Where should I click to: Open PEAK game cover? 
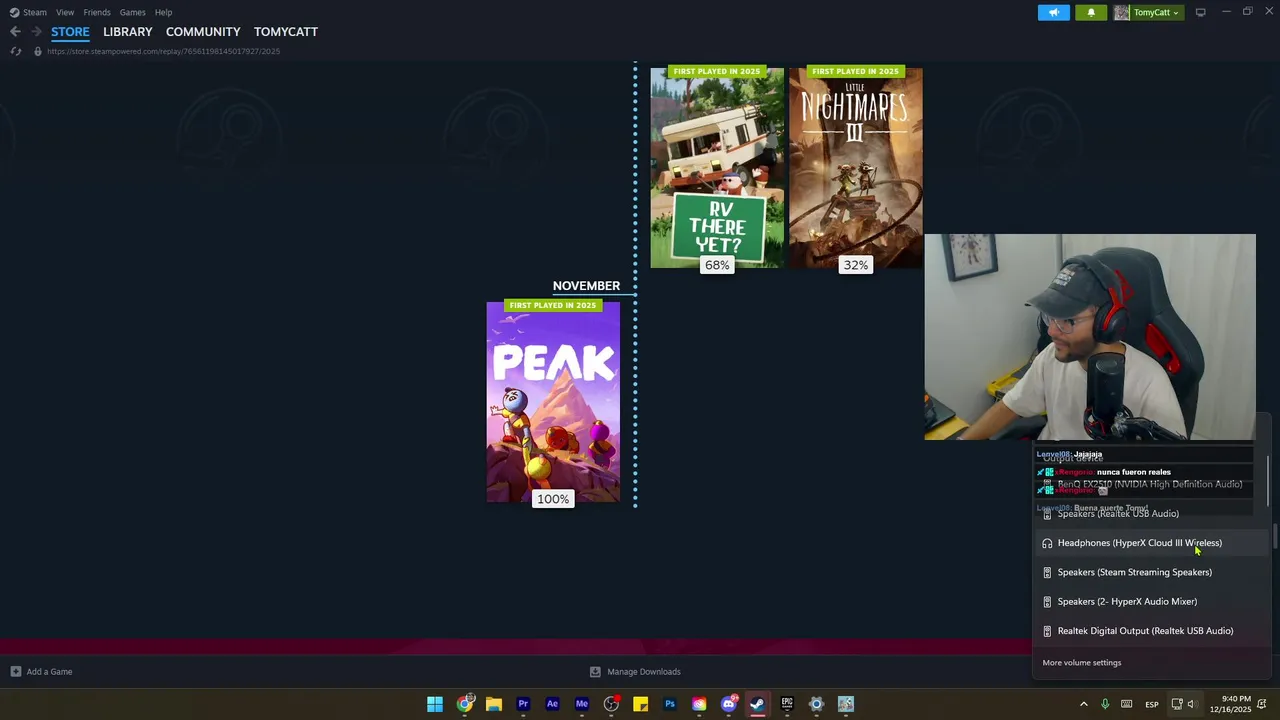click(553, 402)
